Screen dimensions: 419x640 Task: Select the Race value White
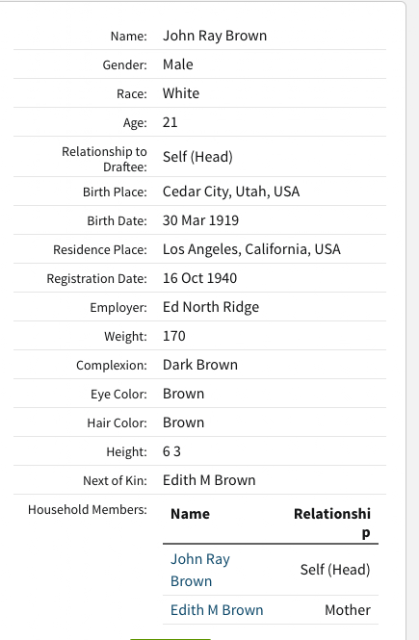tap(181, 93)
